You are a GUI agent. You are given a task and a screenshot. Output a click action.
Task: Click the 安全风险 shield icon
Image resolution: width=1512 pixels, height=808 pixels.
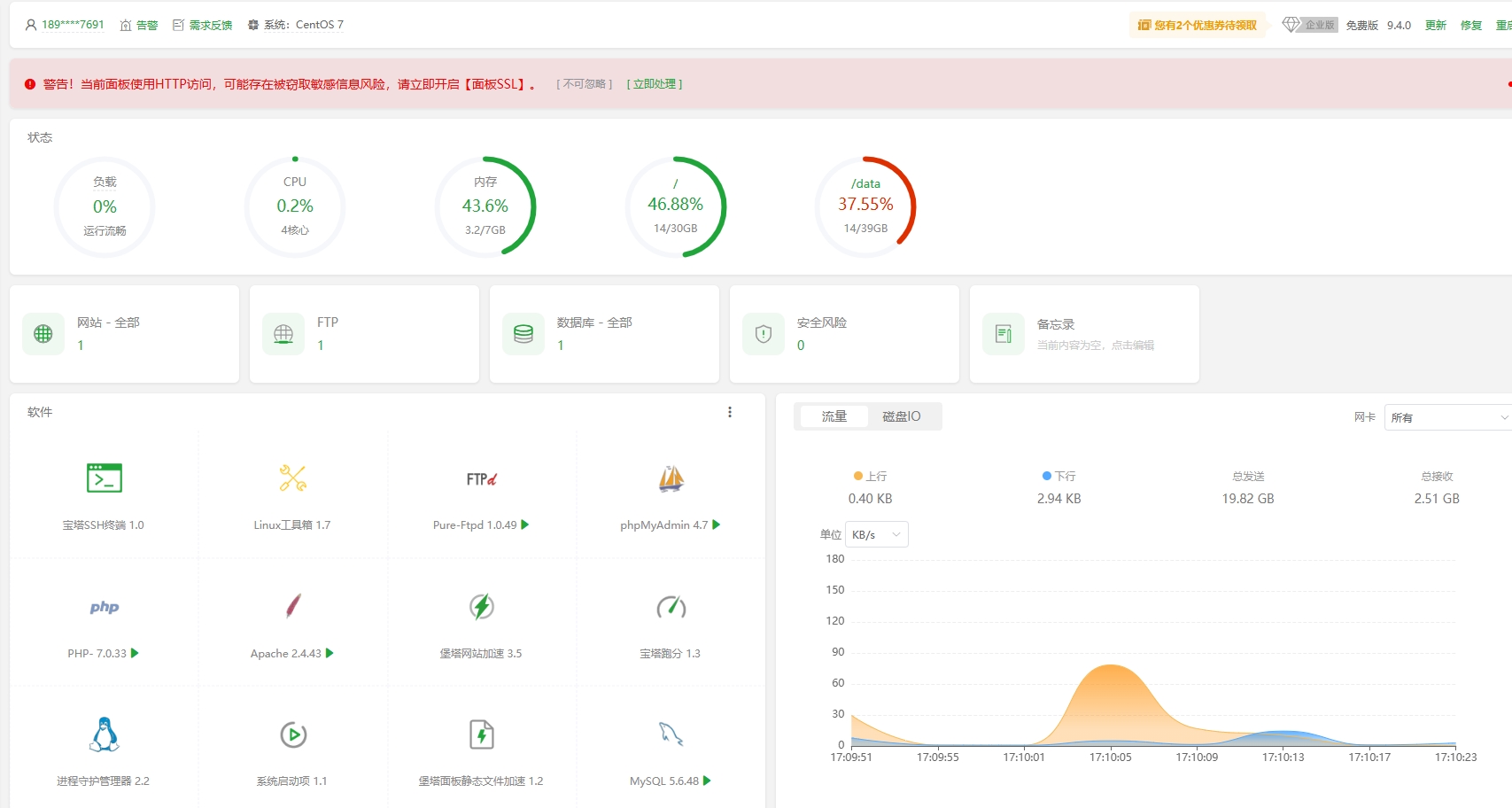click(x=764, y=334)
